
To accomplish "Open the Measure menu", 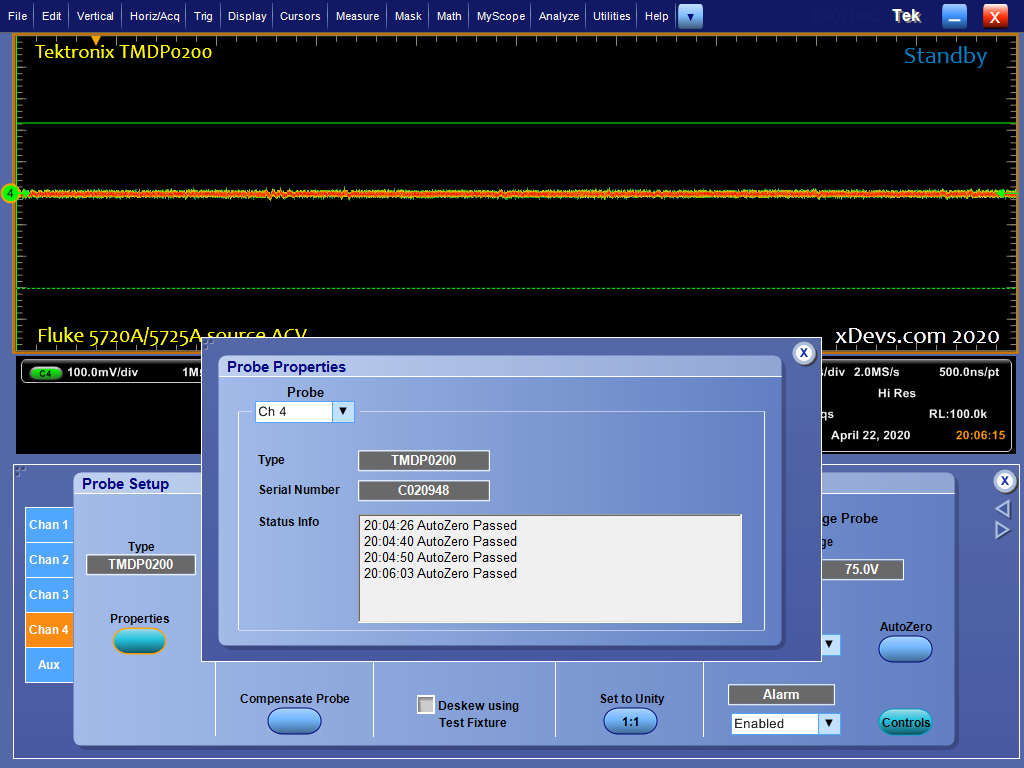I will coord(357,16).
